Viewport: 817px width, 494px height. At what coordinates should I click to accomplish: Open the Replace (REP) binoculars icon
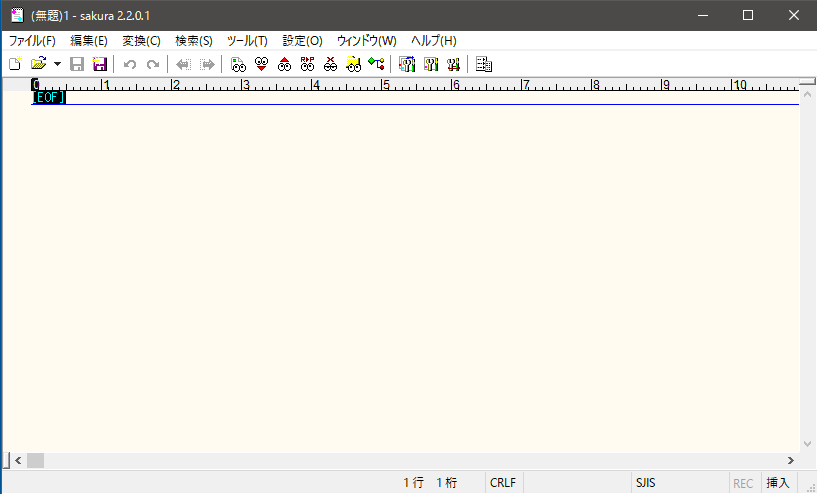pos(307,64)
